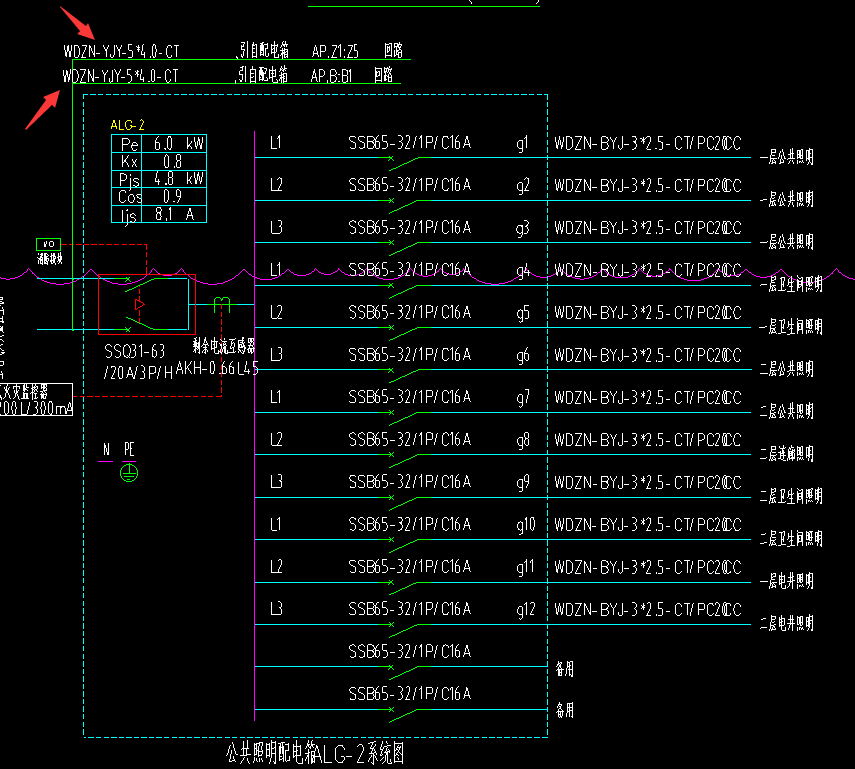
Task: Select the Pe 6.0 kW table row
Action: (159, 143)
